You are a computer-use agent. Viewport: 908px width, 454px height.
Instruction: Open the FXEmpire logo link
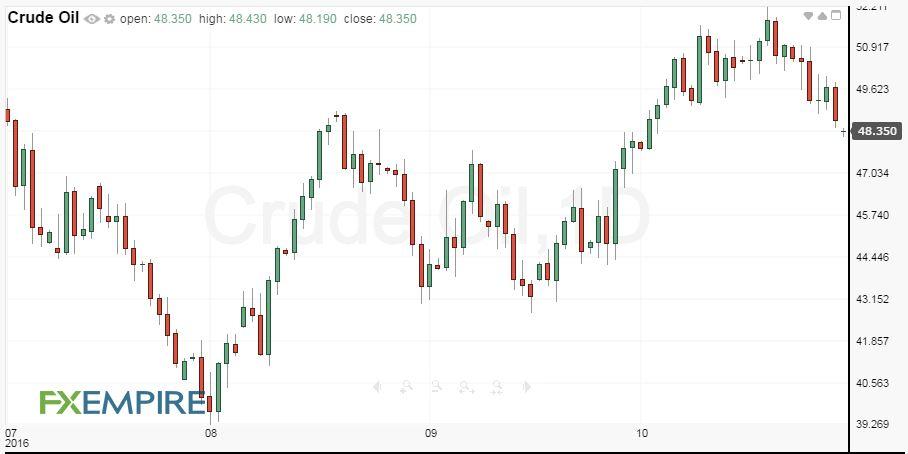click(x=122, y=402)
